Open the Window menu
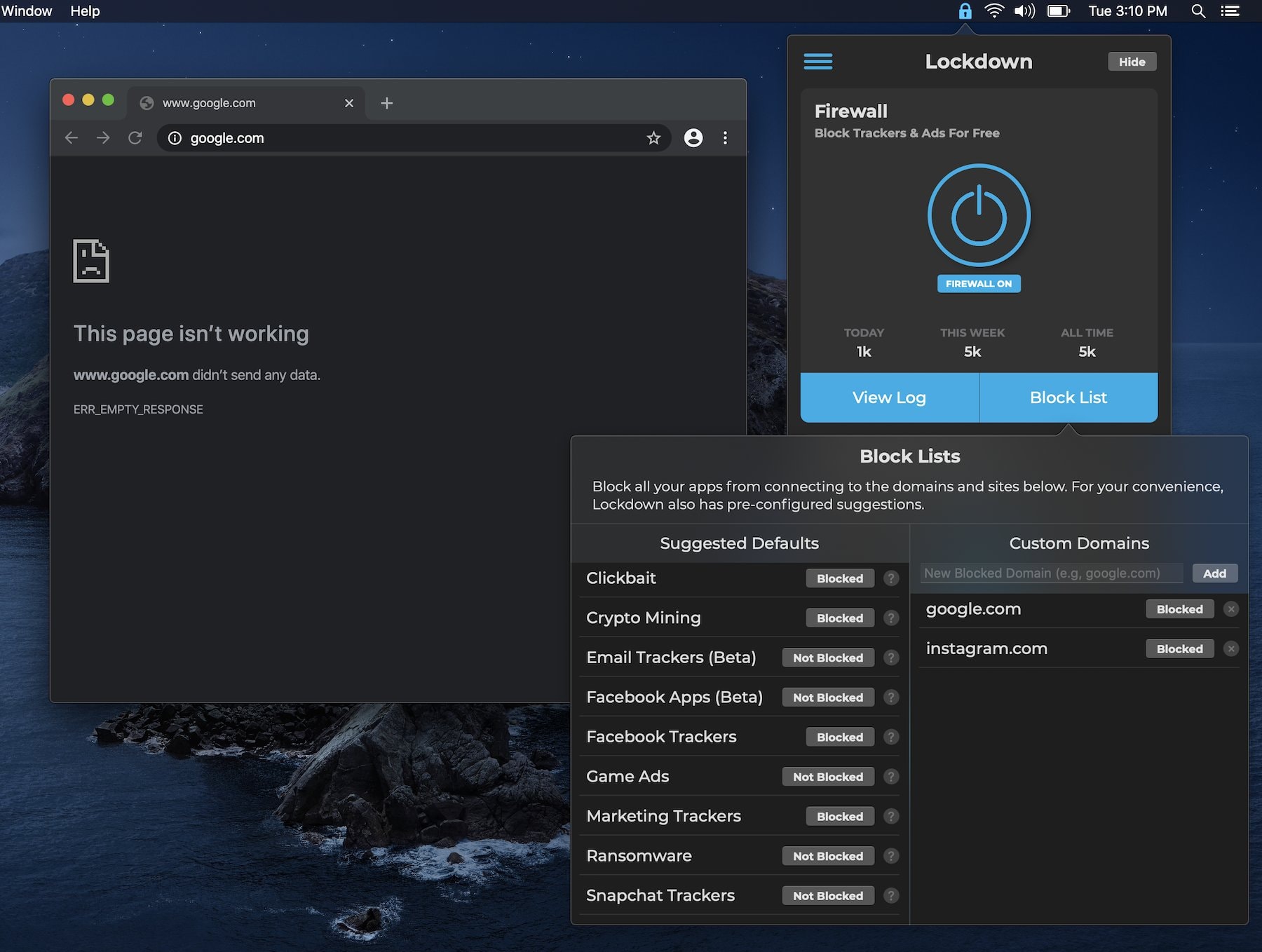This screenshot has width=1262, height=952. tap(27, 11)
